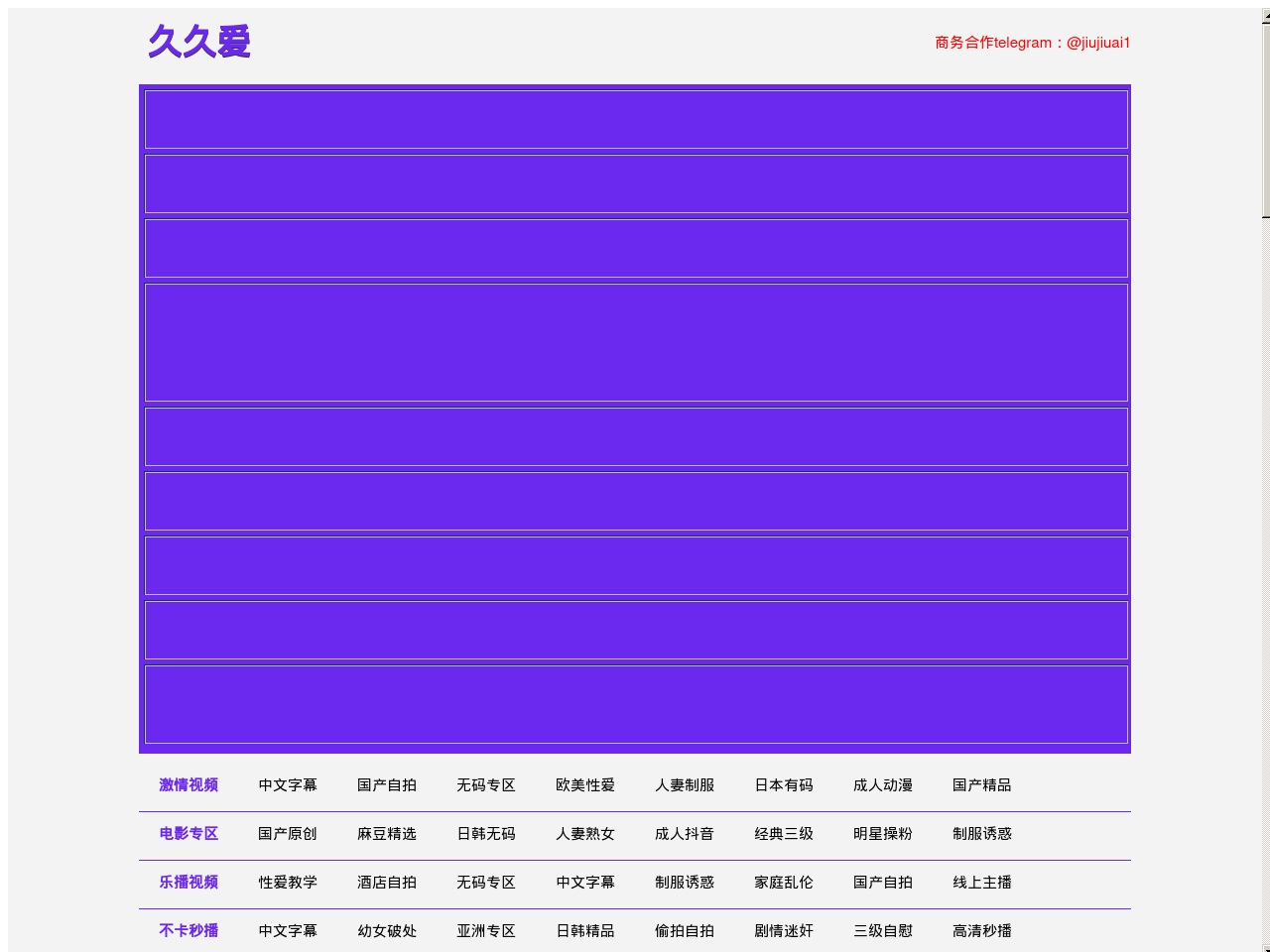Open the 日韩无码 link

click(x=486, y=833)
